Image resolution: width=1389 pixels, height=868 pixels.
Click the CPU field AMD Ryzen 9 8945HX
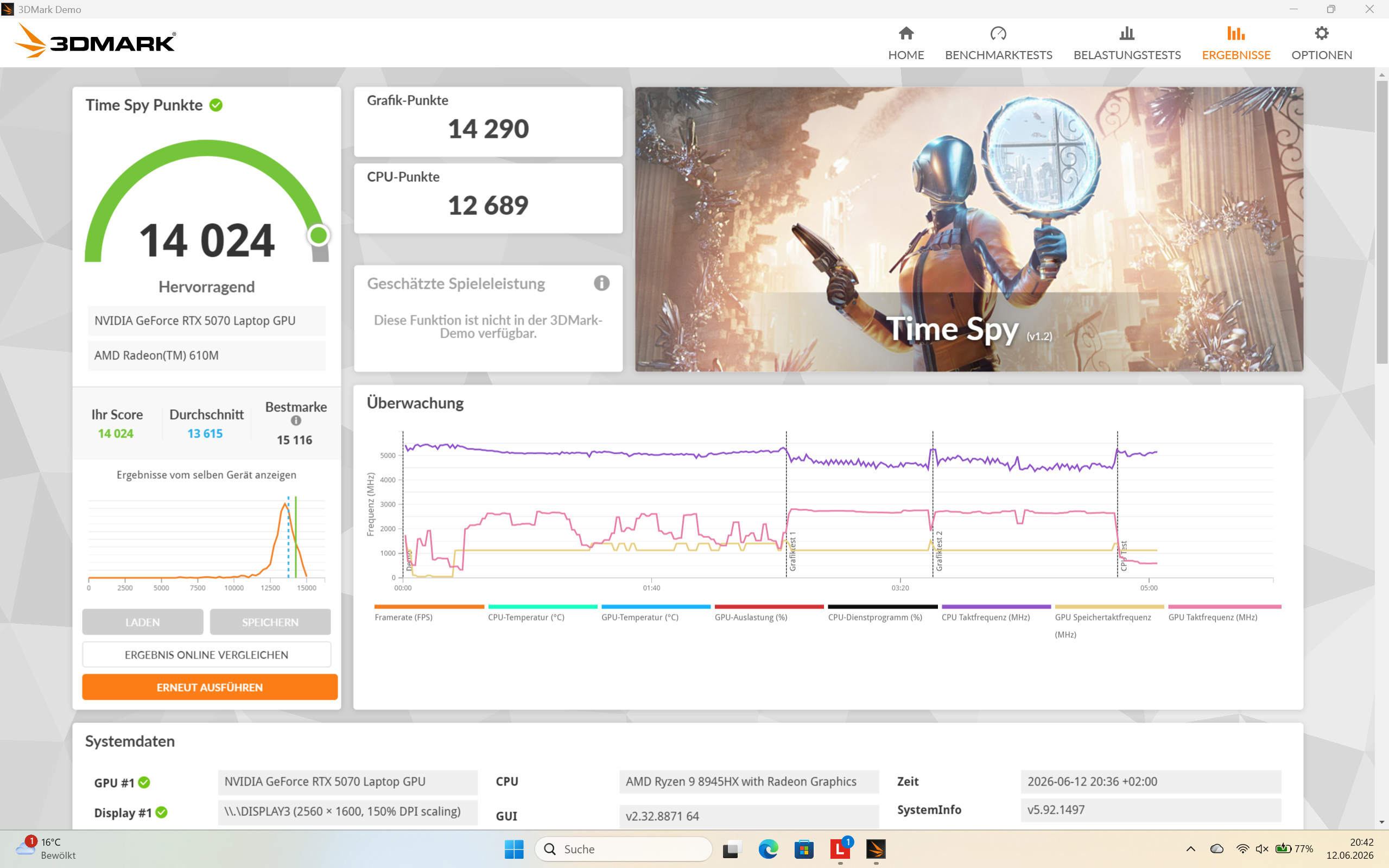749,781
